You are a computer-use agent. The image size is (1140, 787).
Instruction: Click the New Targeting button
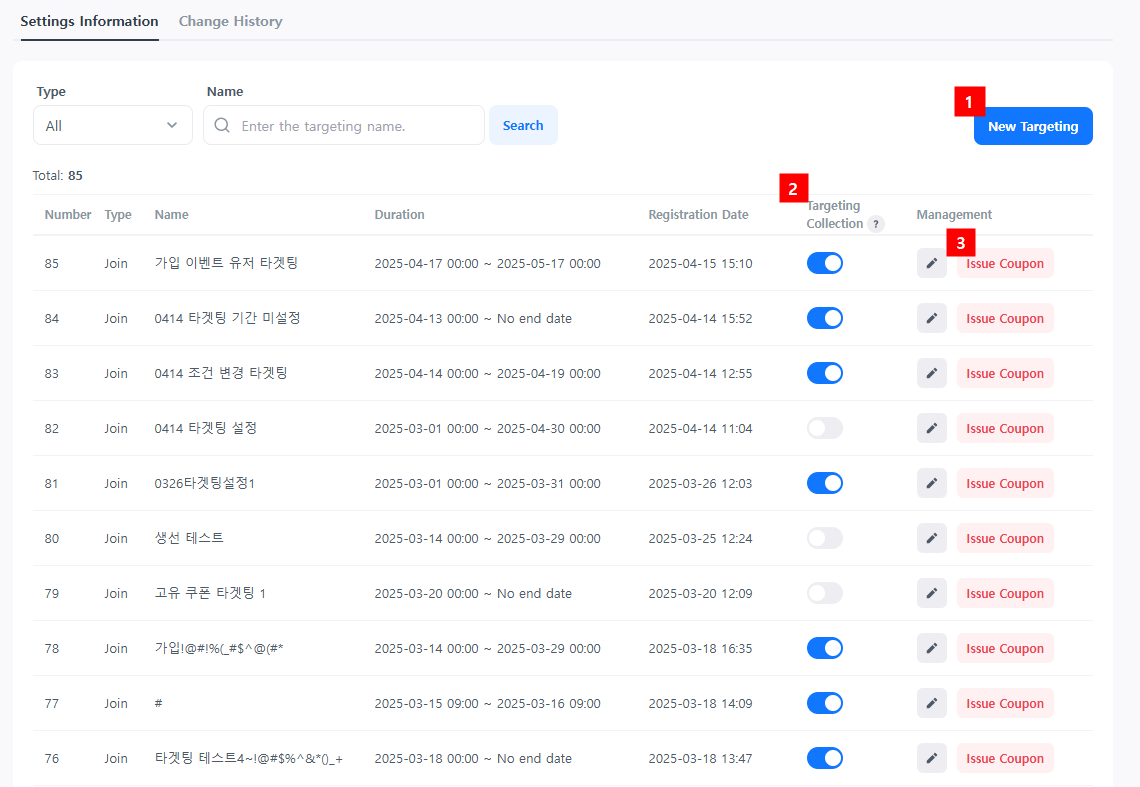pyautogui.click(x=1032, y=127)
